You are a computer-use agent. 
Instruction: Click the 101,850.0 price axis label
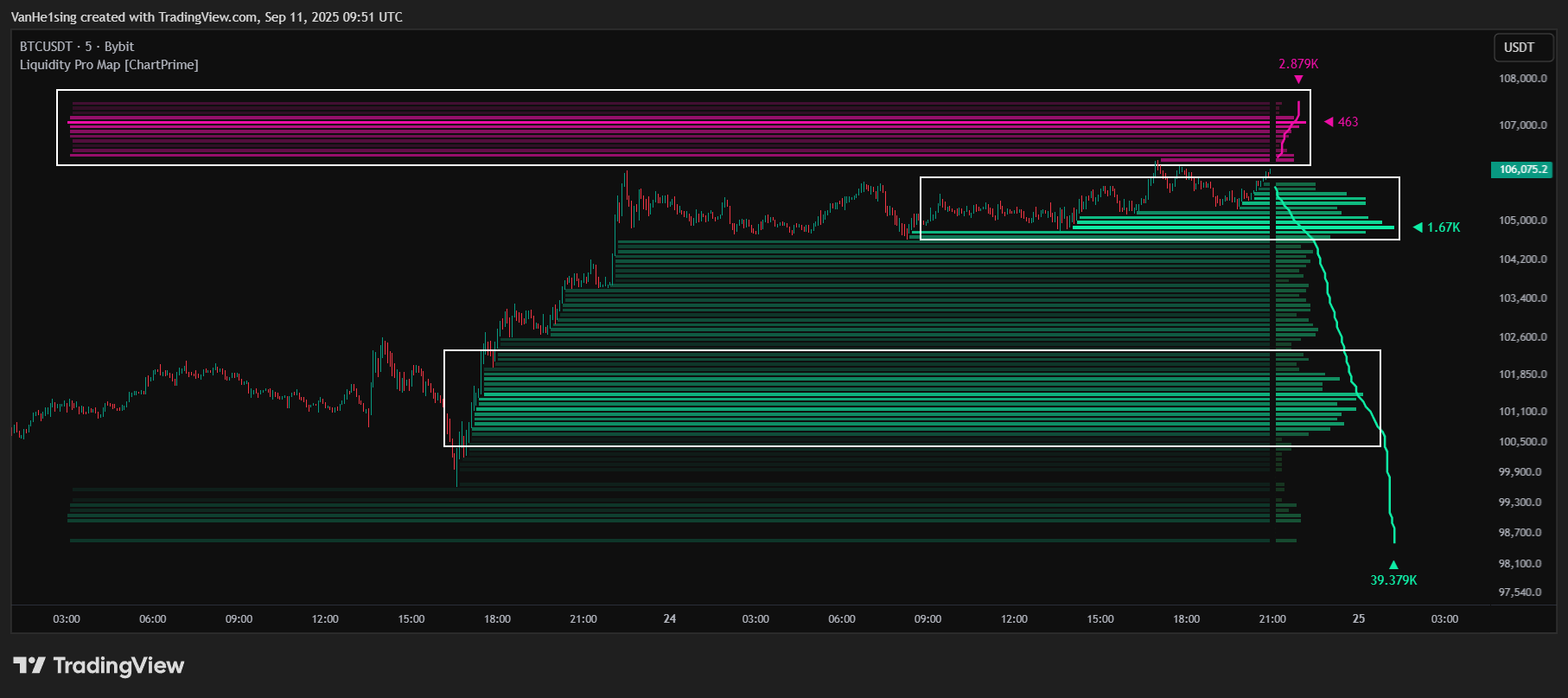[x=1523, y=375]
